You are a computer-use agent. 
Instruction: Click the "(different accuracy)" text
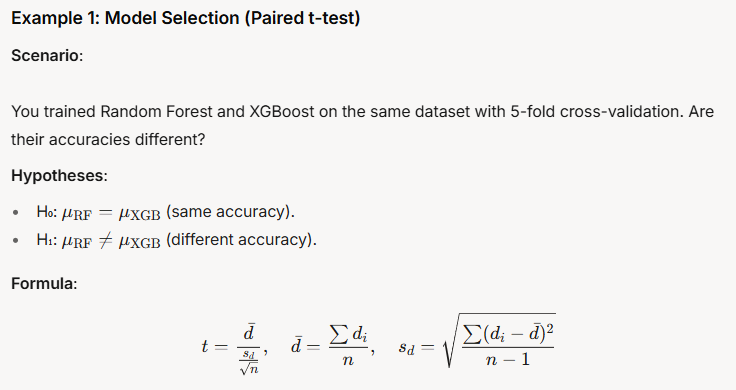pos(241,240)
